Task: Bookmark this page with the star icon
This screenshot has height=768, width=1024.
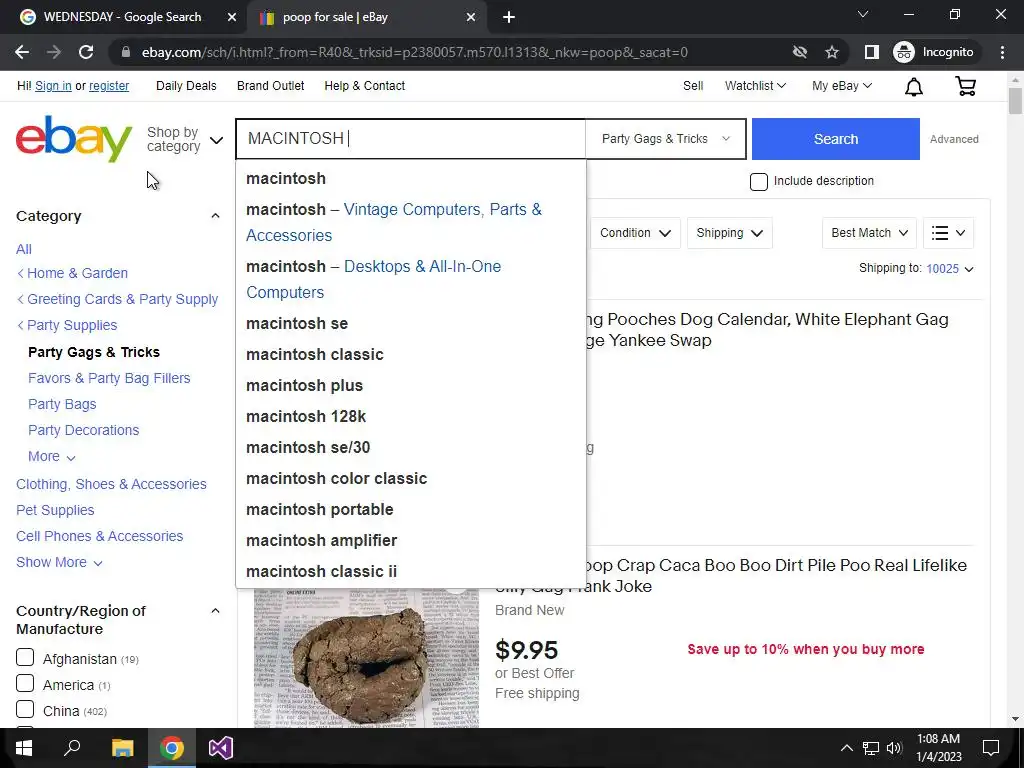Action: pyautogui.click(x=831, y=52)
